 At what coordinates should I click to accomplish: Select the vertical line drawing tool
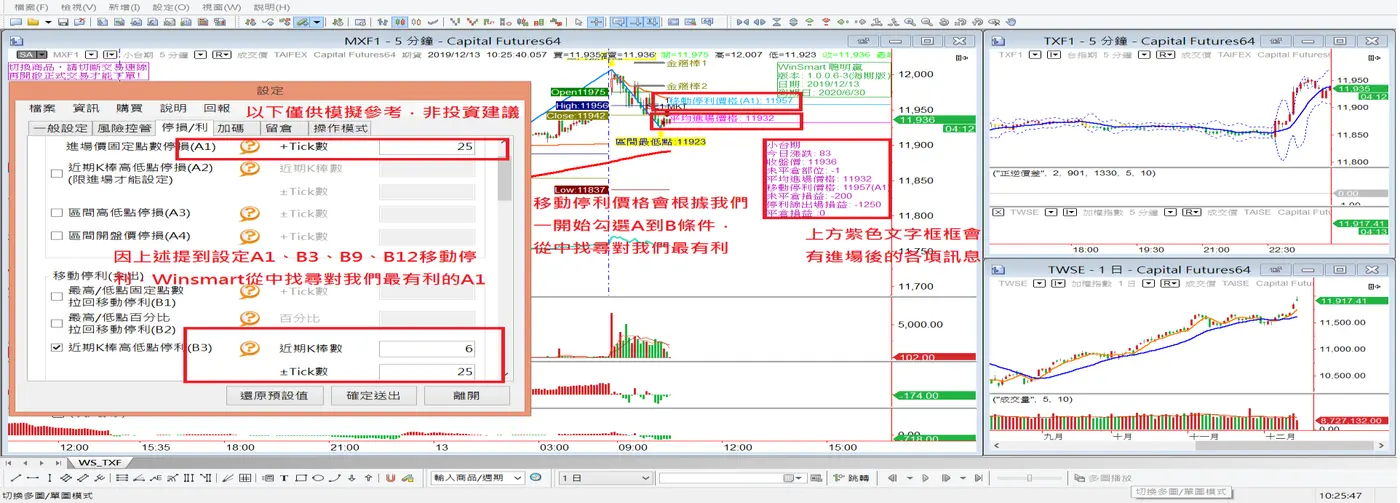point(49,478)
